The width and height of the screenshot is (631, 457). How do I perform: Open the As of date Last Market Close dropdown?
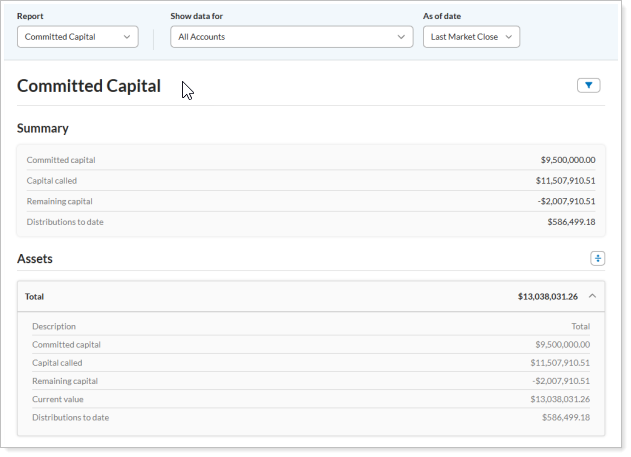click(x=471, y=37)
